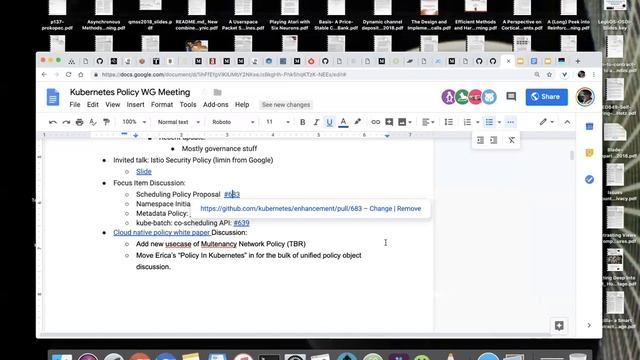
Task: Click the See new changes button
Action: 286,105
